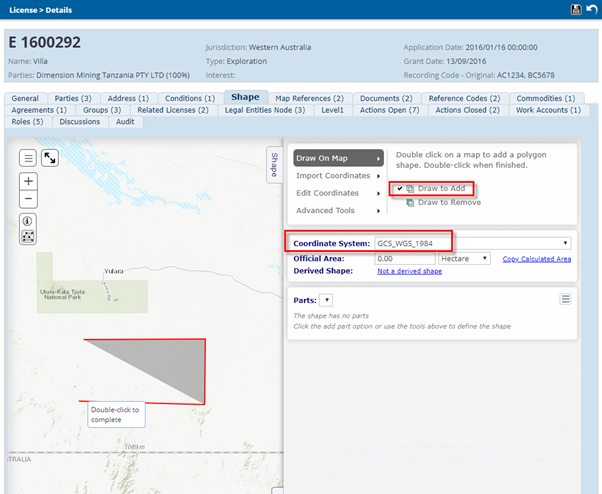This screenshot has height=494, width=602.
Task: Open the Commodities (1) tab
Action: pyautogui.click(x=546, y=98)
